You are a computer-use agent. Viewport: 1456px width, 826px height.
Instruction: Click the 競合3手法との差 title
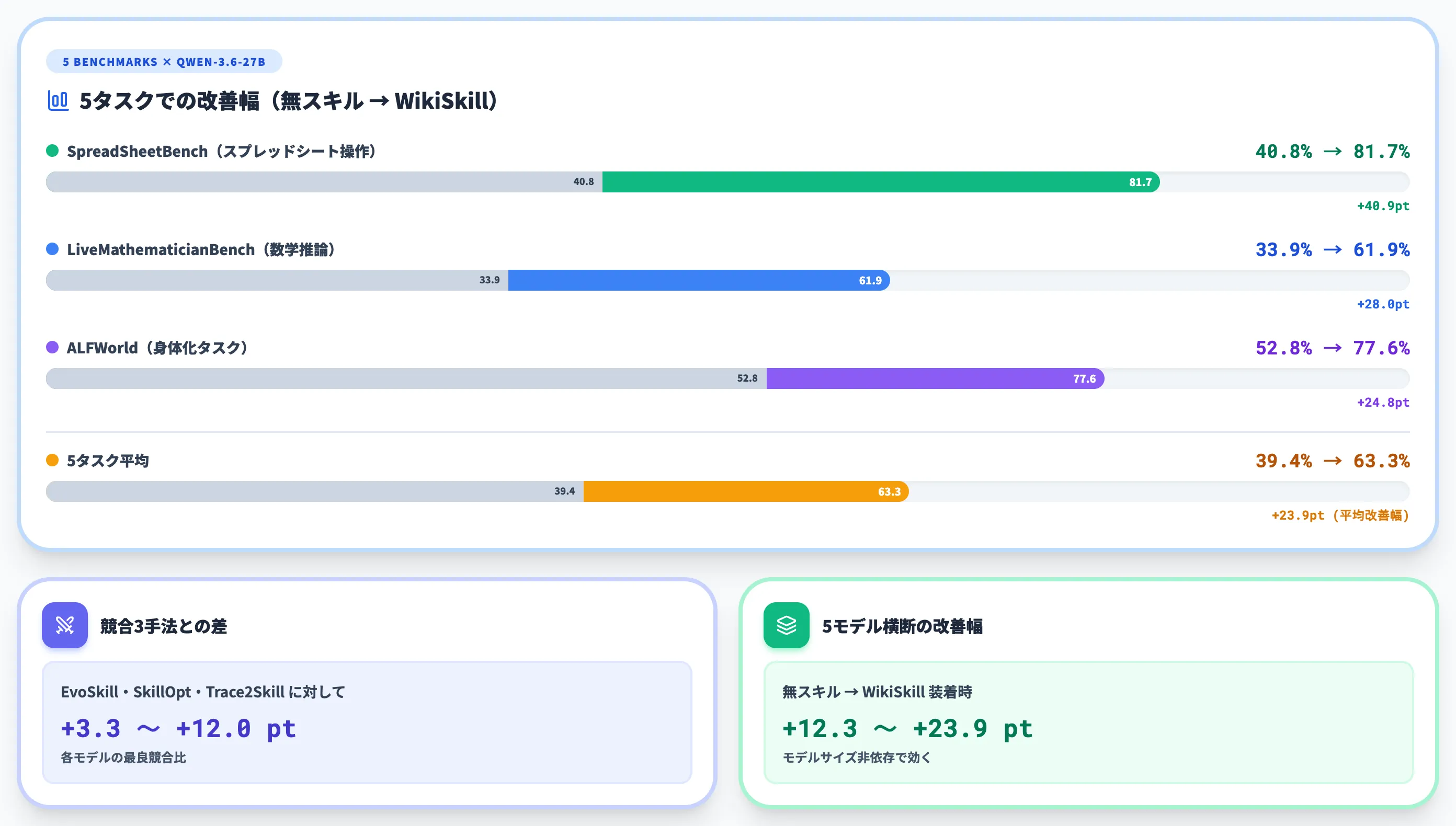(163, 626)
